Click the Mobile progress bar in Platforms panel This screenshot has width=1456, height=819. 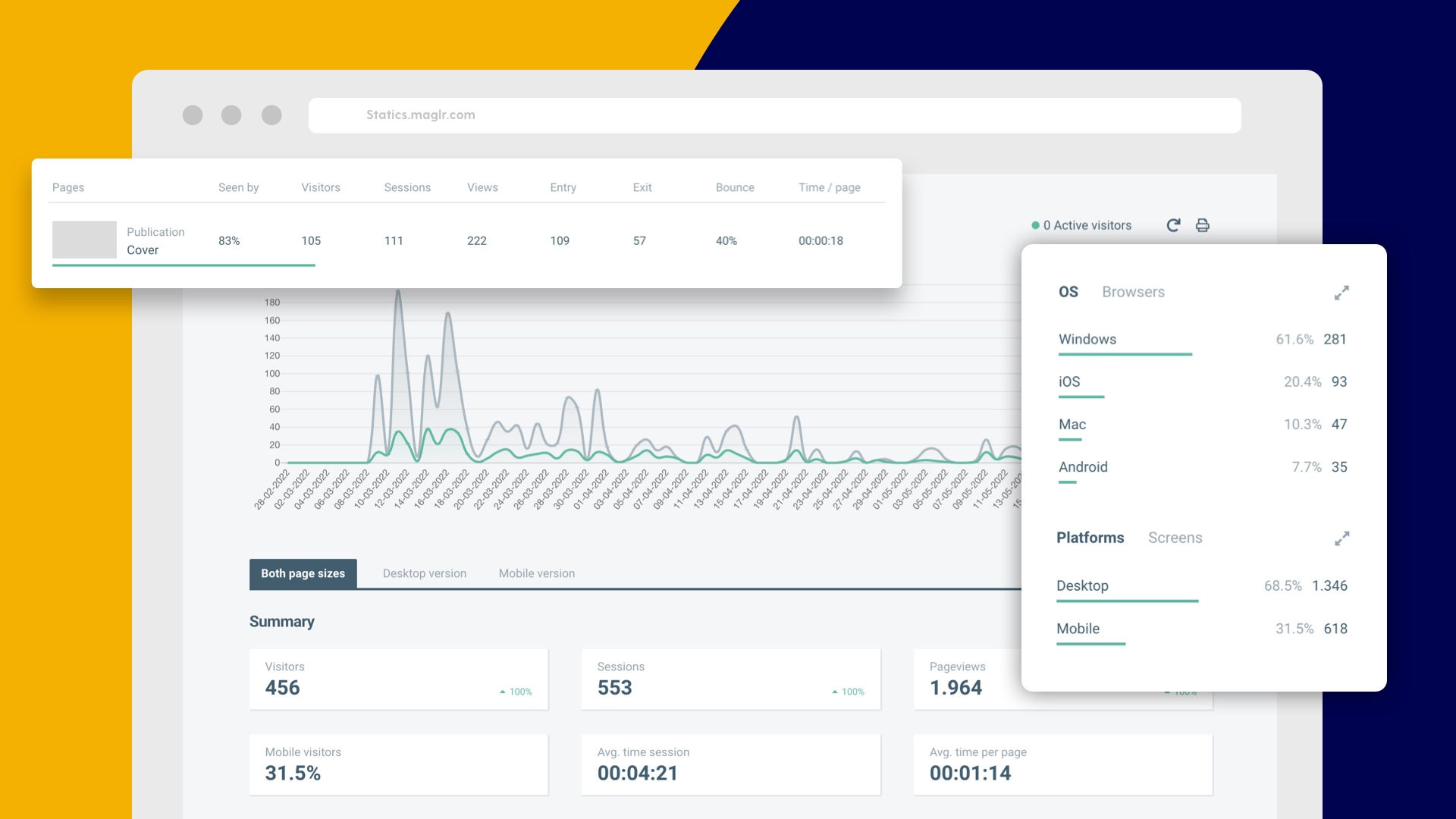click(x=1090, y=645)
